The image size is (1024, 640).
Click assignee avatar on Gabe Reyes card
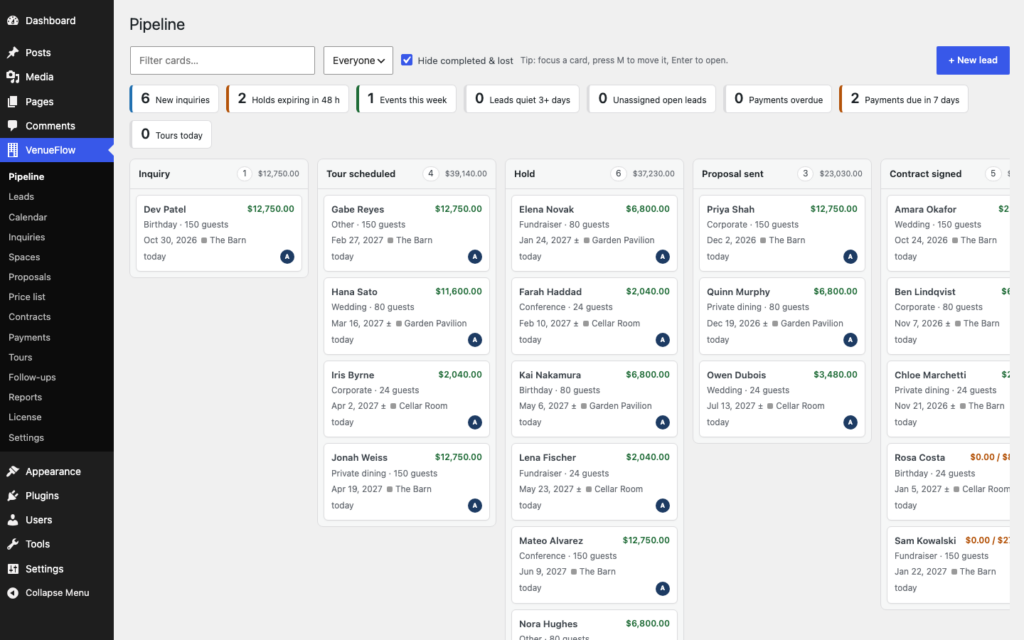[x=475, y=257]
